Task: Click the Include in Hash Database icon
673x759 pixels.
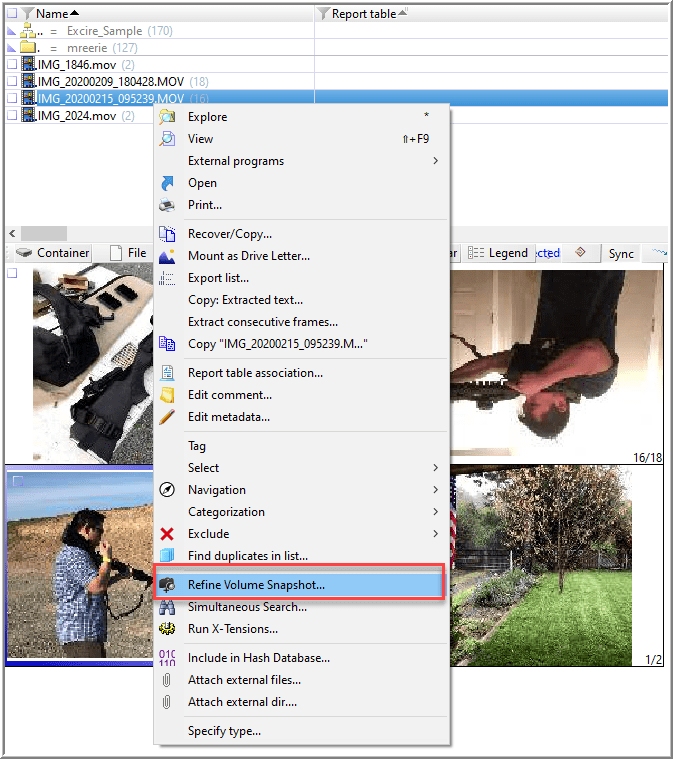Action: coord(167,658)
